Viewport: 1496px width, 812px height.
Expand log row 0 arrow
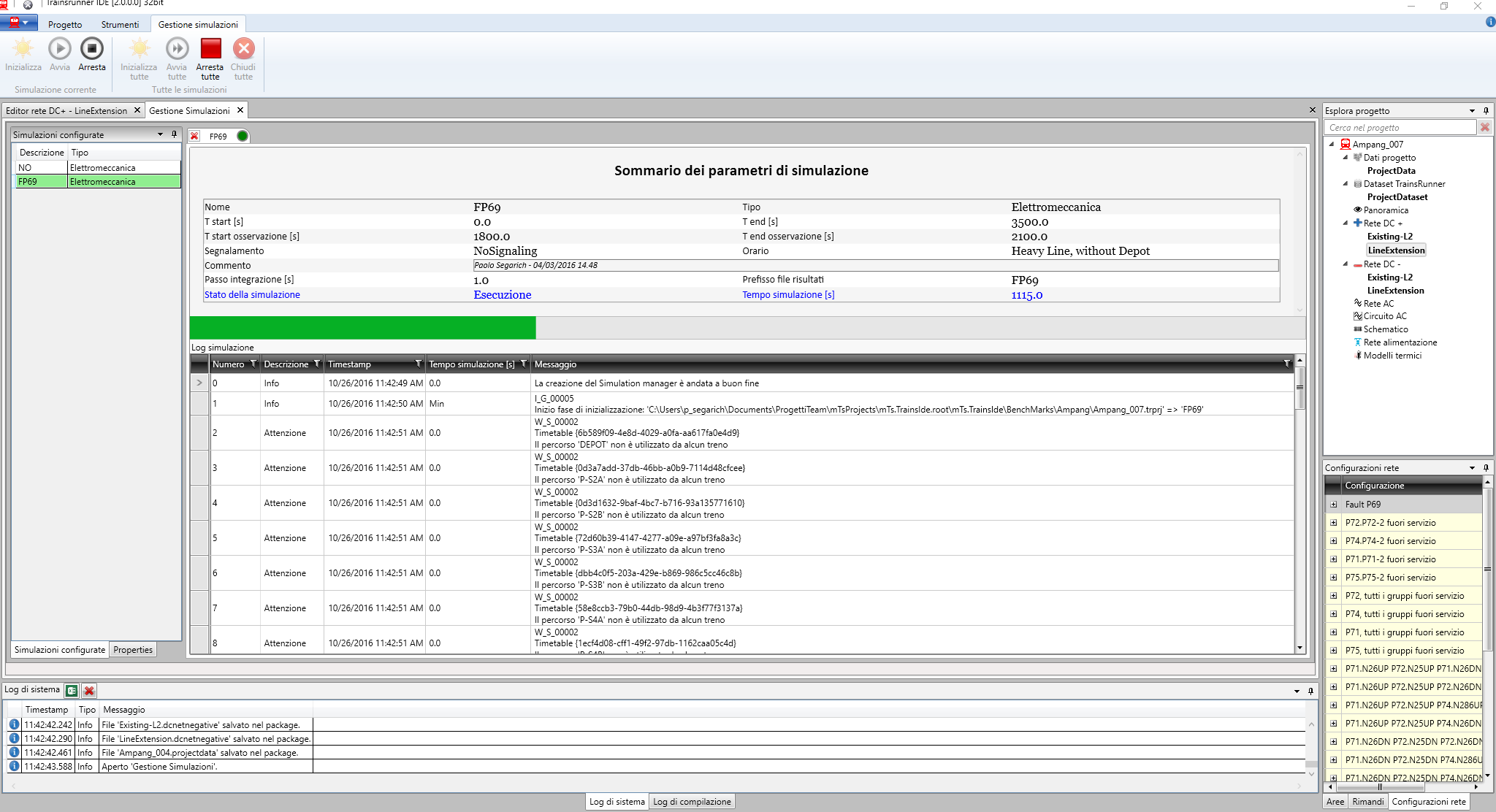coord(199,383)
